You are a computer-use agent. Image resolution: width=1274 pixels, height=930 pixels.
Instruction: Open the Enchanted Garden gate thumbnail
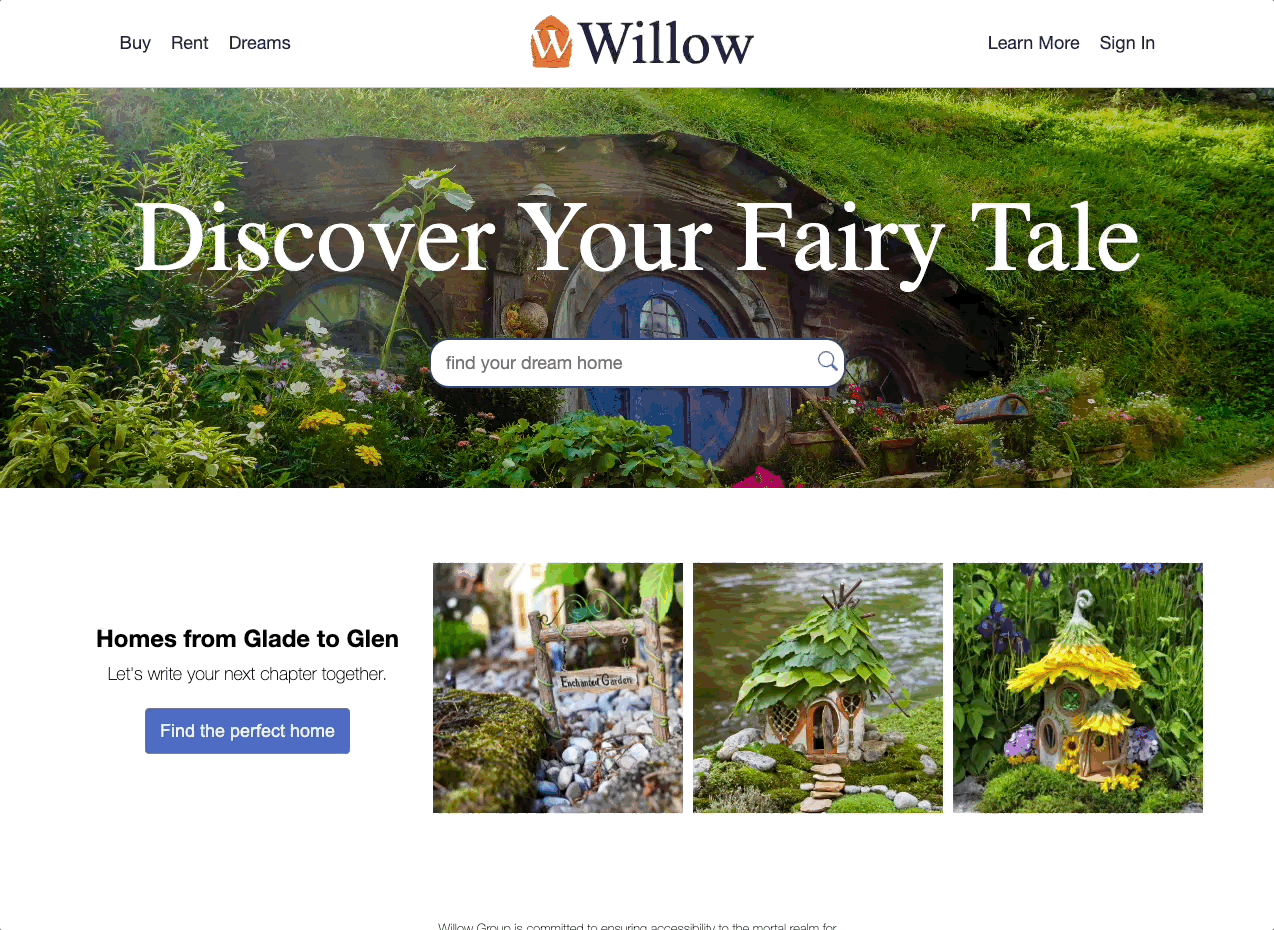(x=558, y=688)
